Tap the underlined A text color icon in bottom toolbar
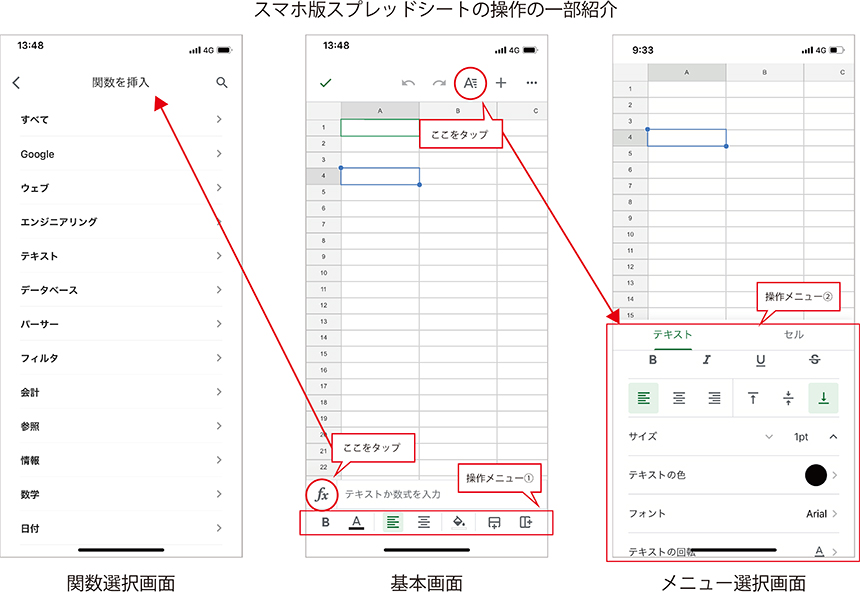The height and width of the screenshot is (596, 860). (357, 523)
